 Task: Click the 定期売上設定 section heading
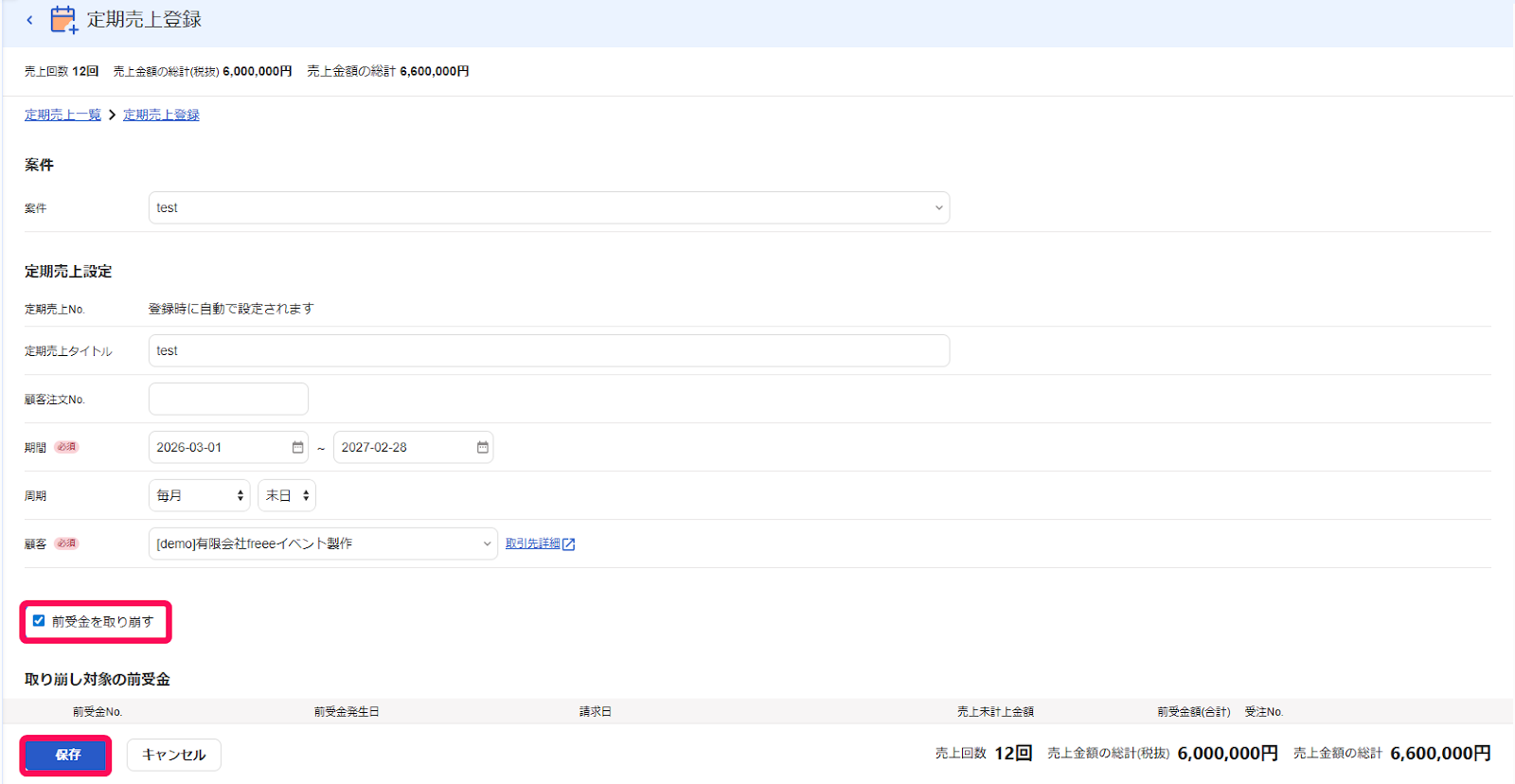(x=68, y=272)
